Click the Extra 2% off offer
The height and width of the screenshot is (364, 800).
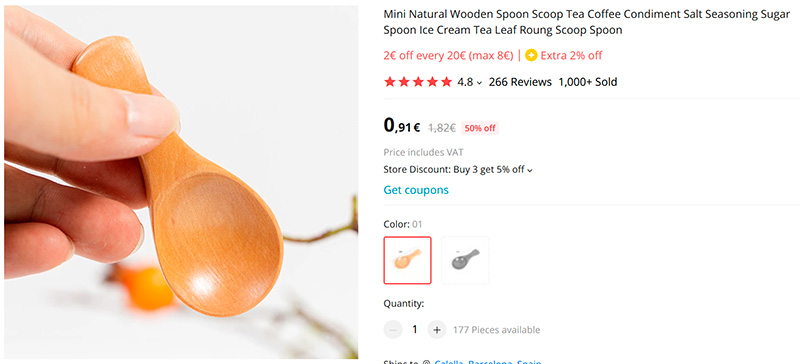571,56
